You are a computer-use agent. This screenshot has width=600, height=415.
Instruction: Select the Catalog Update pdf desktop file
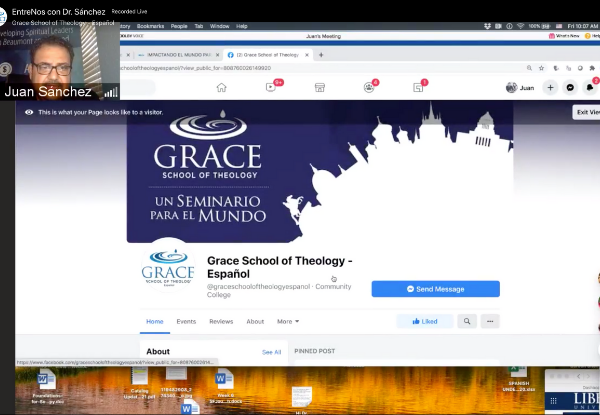pos(139,383)
